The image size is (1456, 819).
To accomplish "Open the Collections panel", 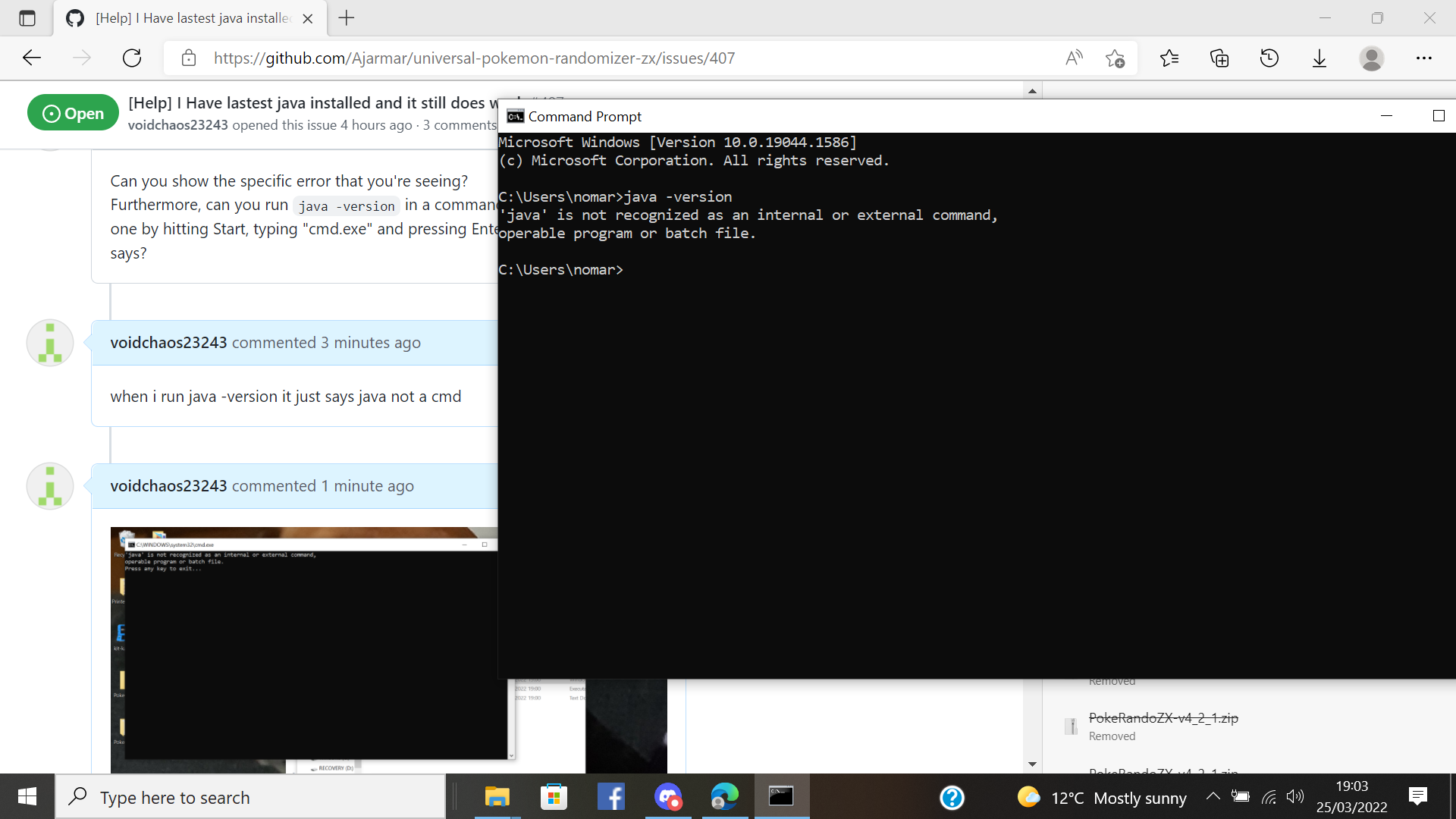I will pos(1219,58).
